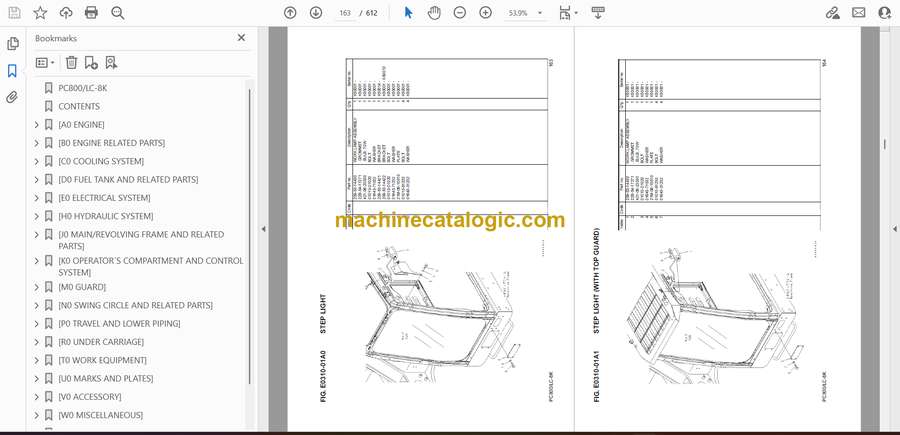Expand the right tools pane arrow
The width and height of the screenshot is (900, 435).
(x=894, y=229)
